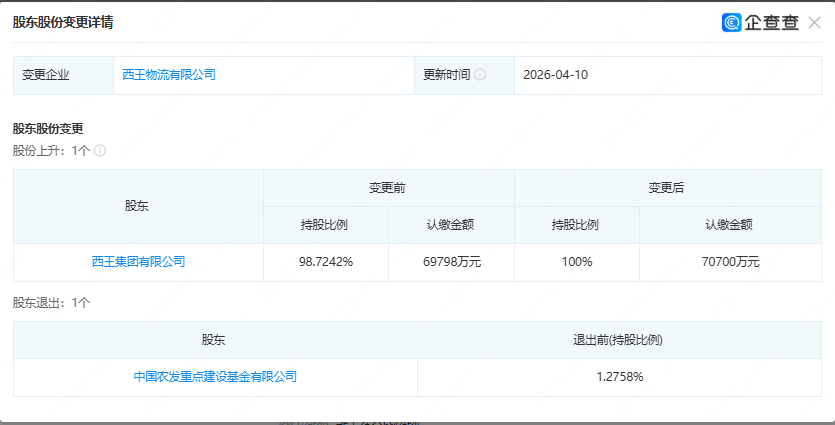Click the 企查查 logo icon
The height and width of the screenshot is (425, 835).
pos(732,22)
